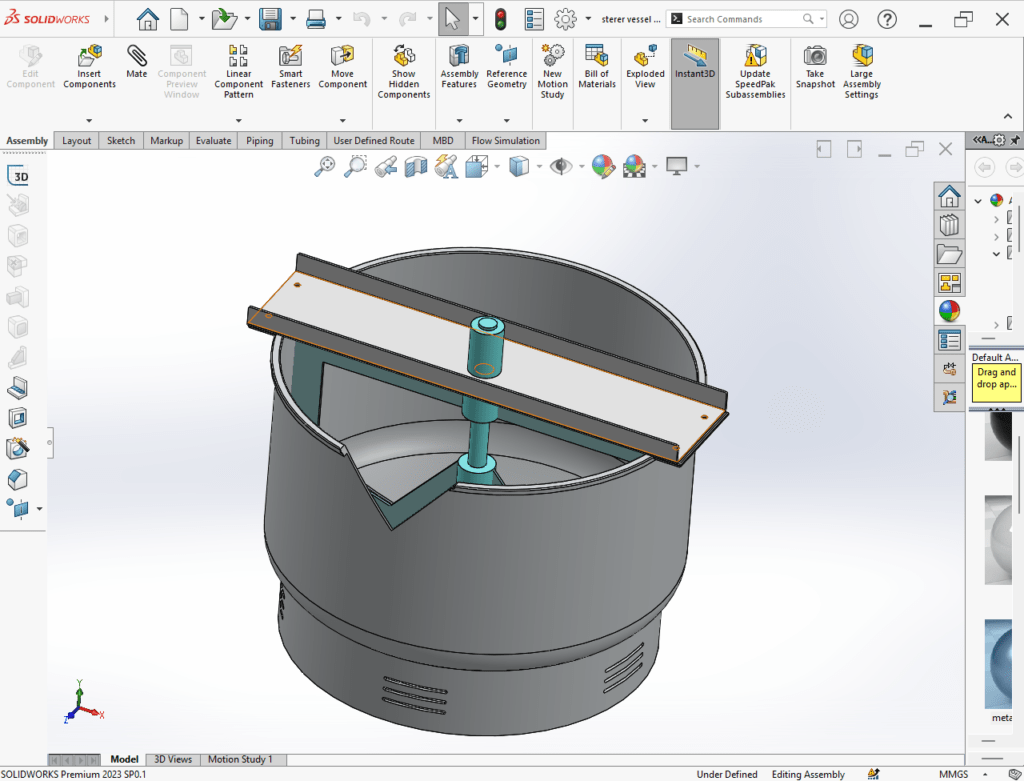Open the Motion Study 1 tab
The image size is (1024, 781).
click(240, 760)
